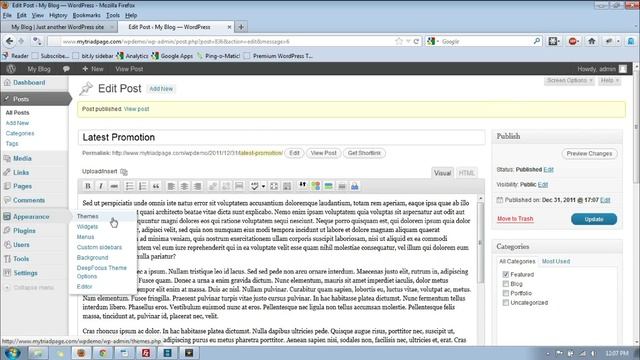Click the gray bar shortcode icon
The height and width of the screenshot is (360, 640).
click(x=342, y=186)
